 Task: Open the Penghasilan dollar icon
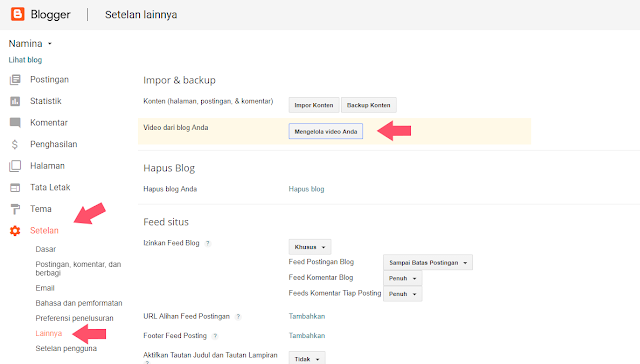15,144
